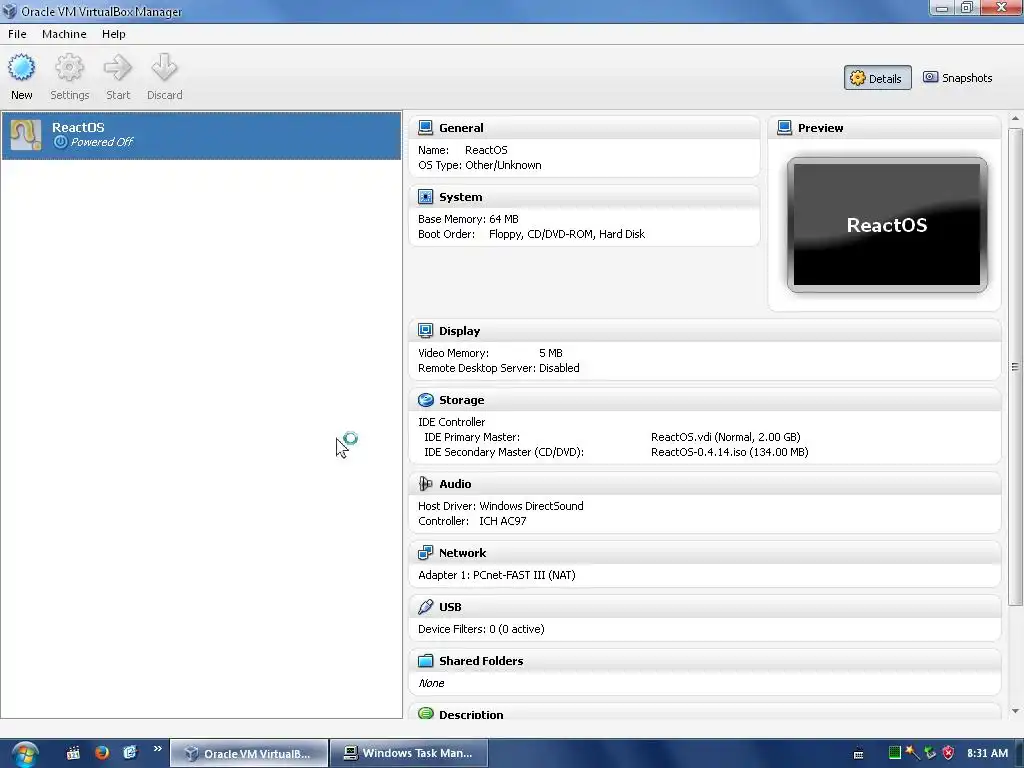Click the Safely Remove Hardware tray icon

(x=930, y=753)
